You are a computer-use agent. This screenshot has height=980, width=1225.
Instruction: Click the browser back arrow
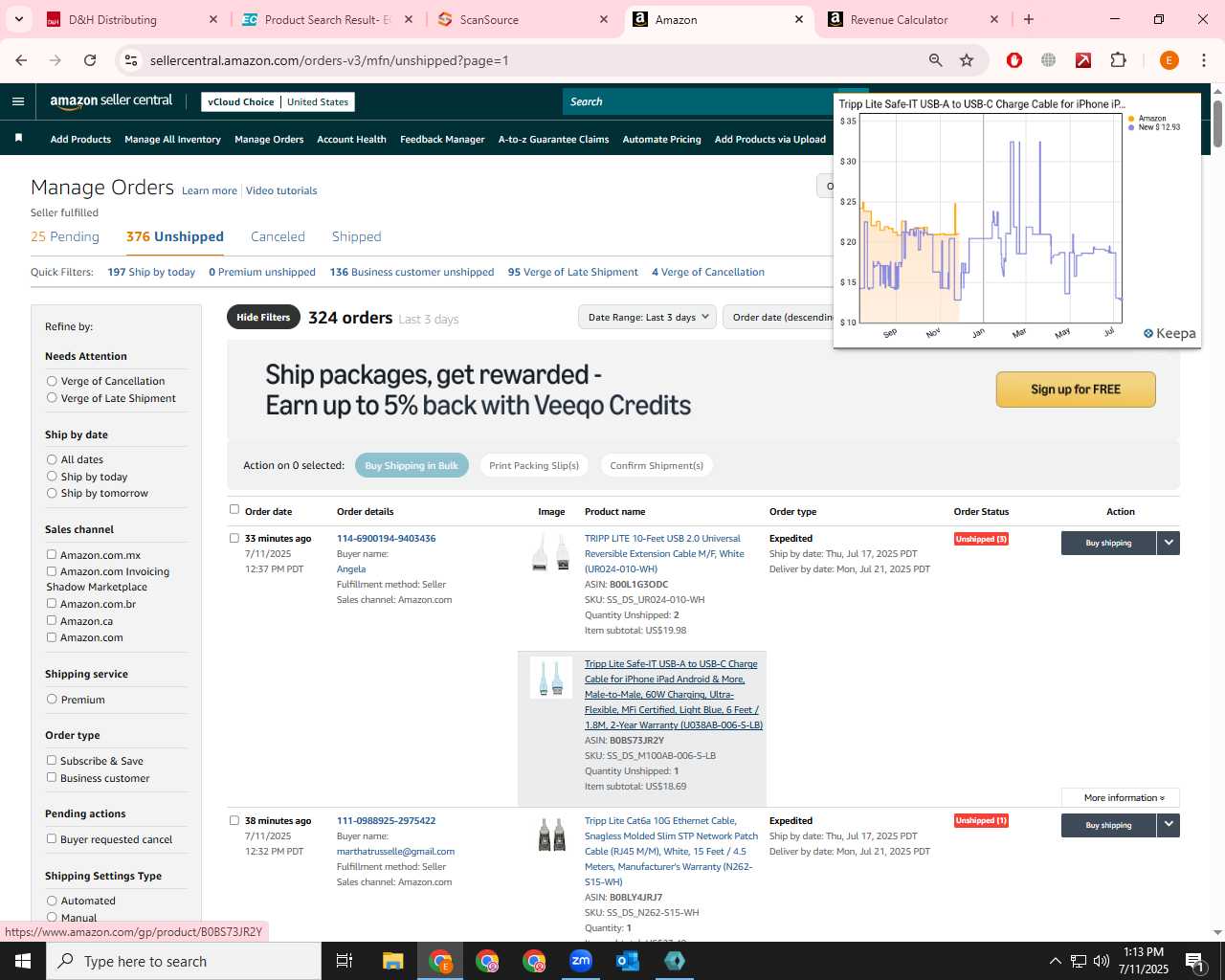click(21, 60)
